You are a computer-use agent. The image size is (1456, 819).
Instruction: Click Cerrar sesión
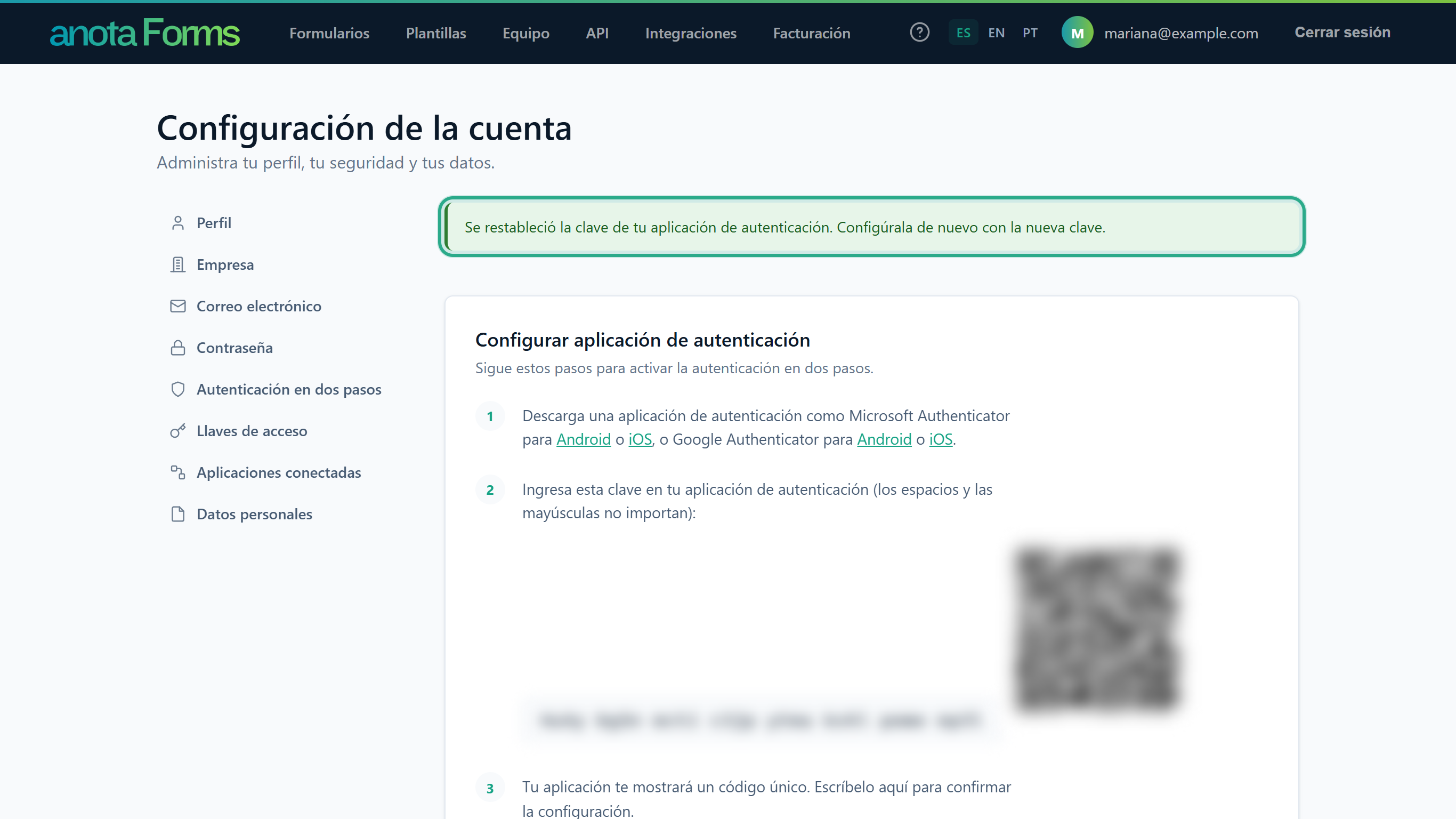[1342, 32]
